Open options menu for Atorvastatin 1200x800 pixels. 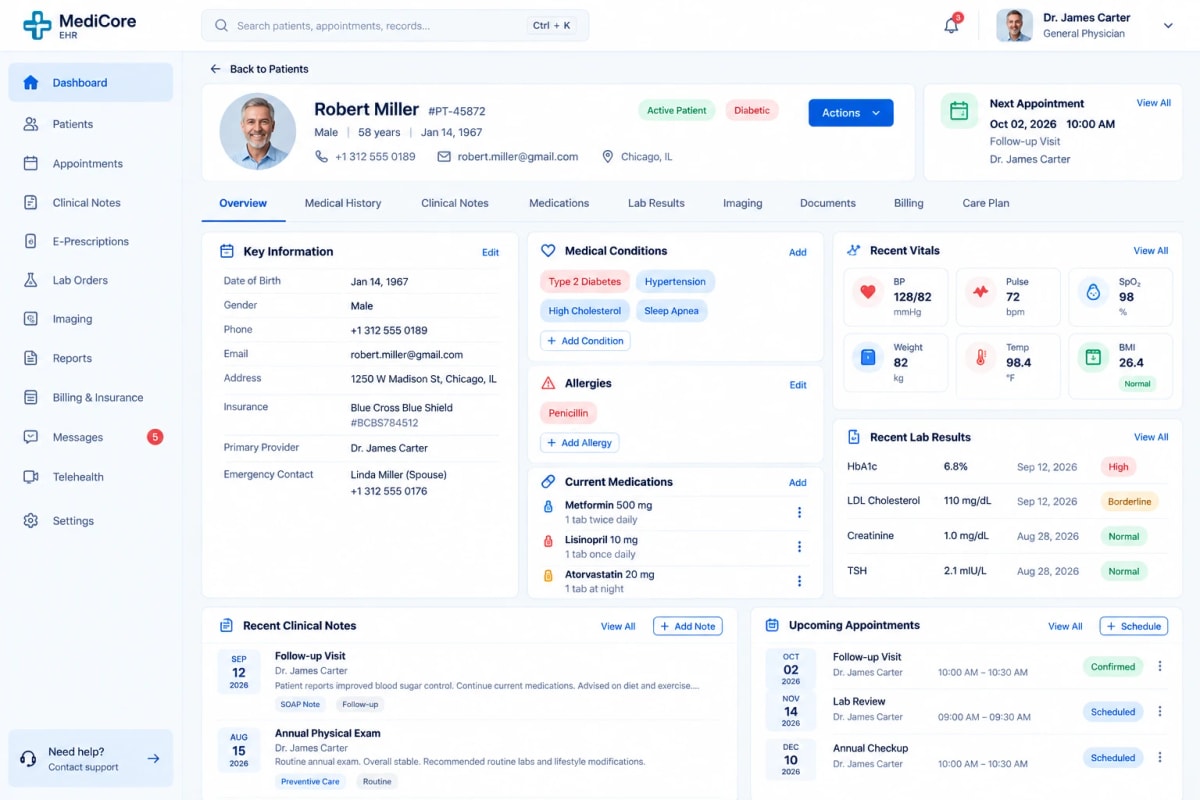799,581
